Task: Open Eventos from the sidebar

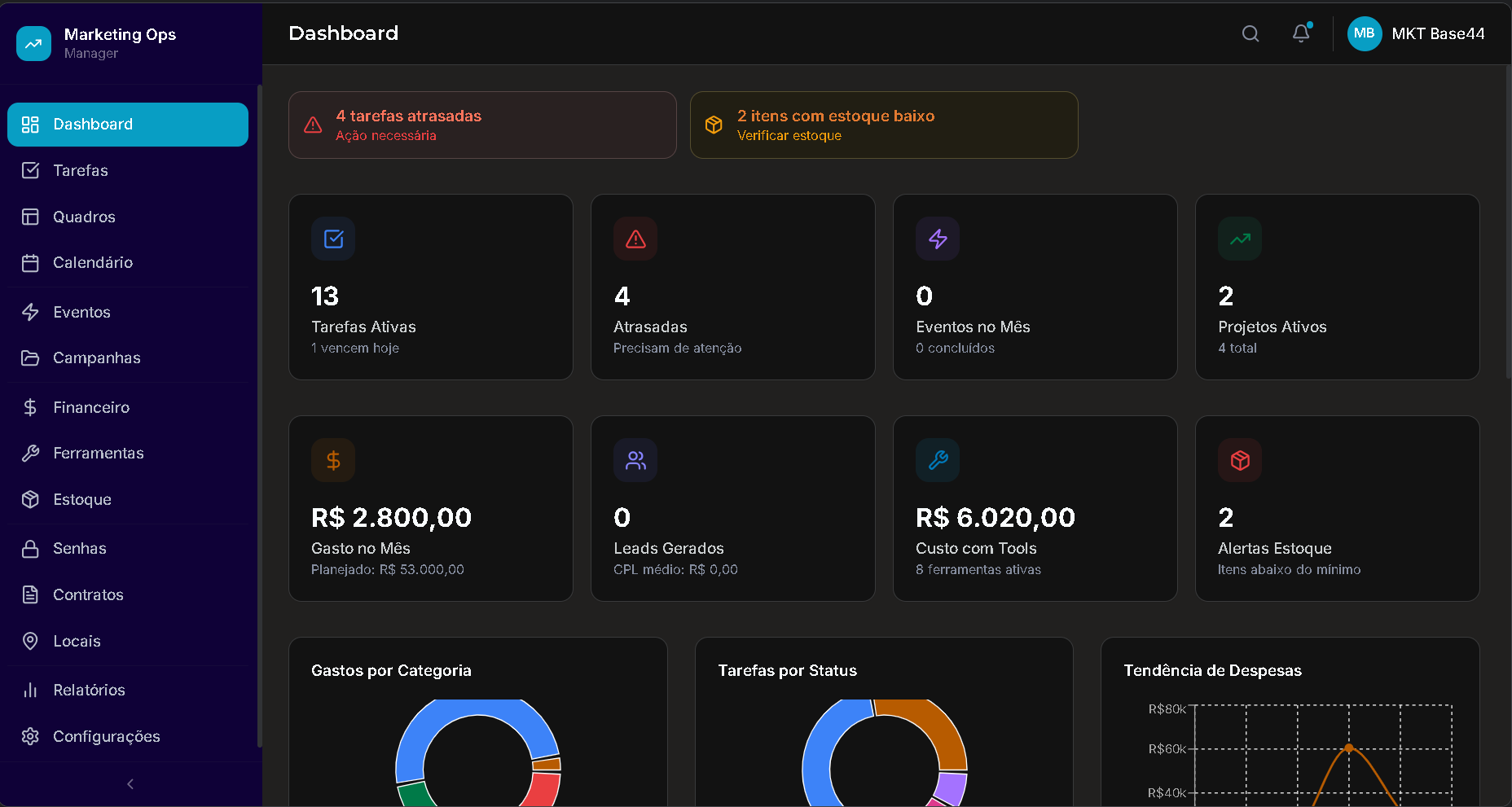Action: point(128,312)
